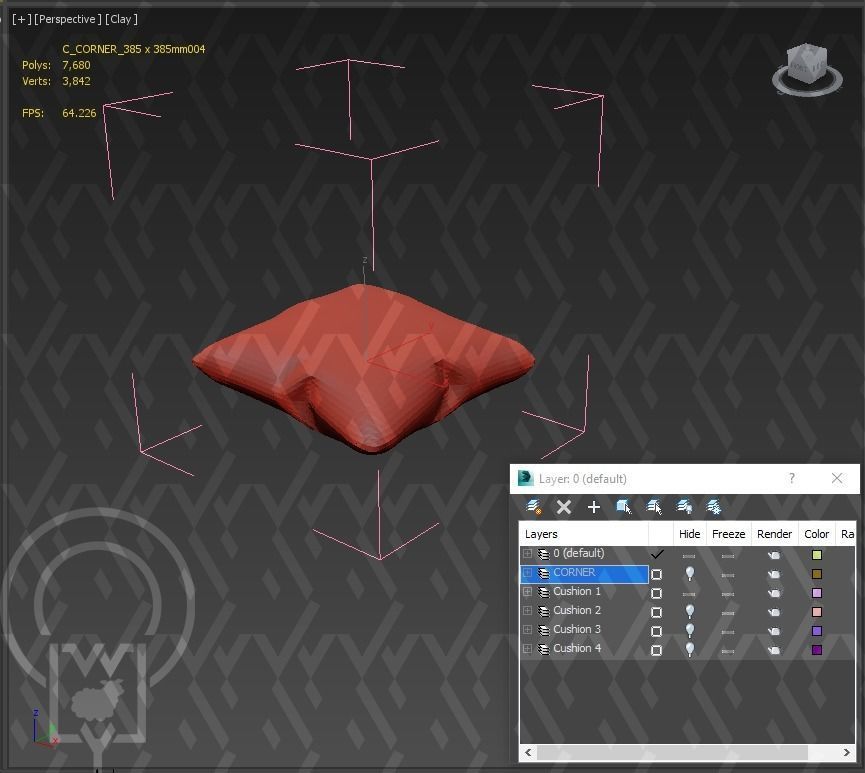Click Highlight Selected Objects' Layers icon

[x=654, y=507]
